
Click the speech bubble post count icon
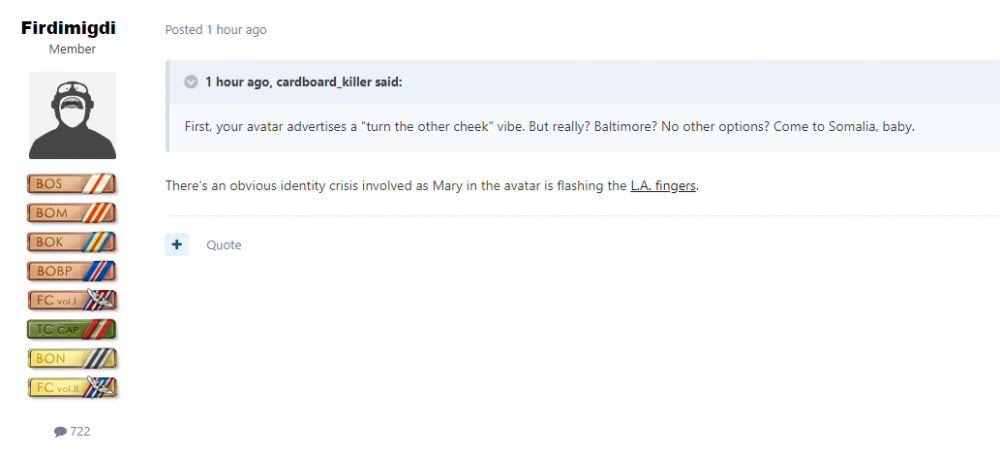click(60, 432)
